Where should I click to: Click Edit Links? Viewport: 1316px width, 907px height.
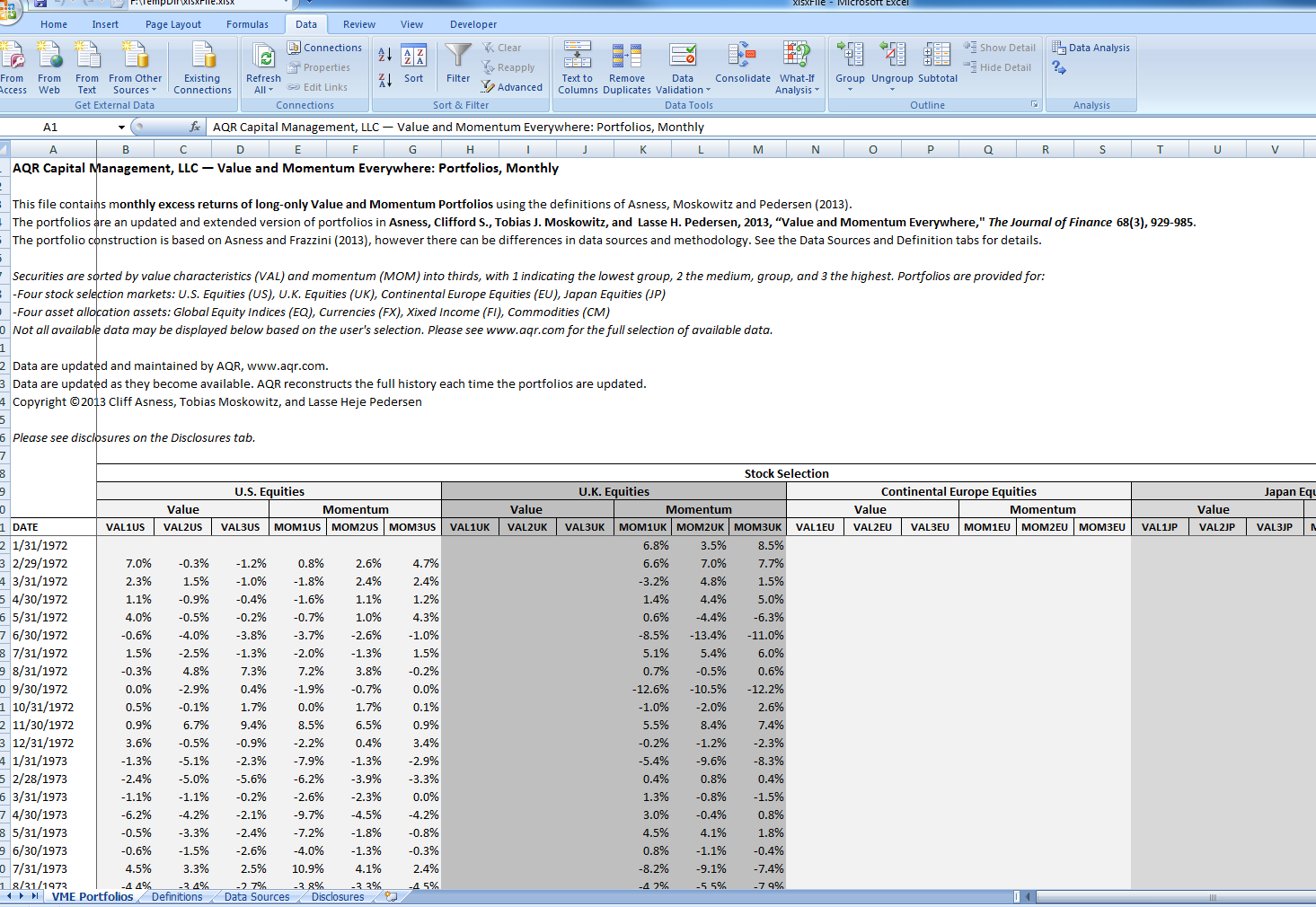pyautogui.click(x=318, y=87)
